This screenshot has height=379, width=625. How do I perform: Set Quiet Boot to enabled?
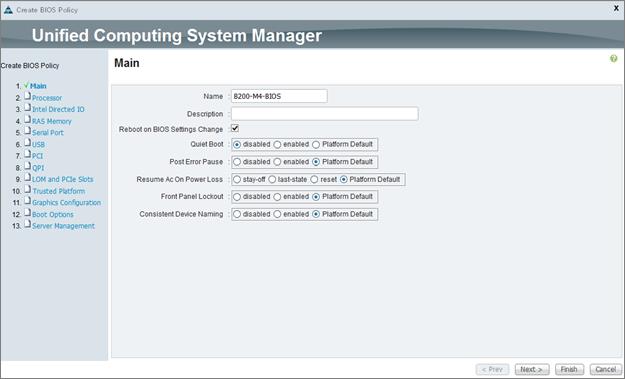click(x=277, y=145)
